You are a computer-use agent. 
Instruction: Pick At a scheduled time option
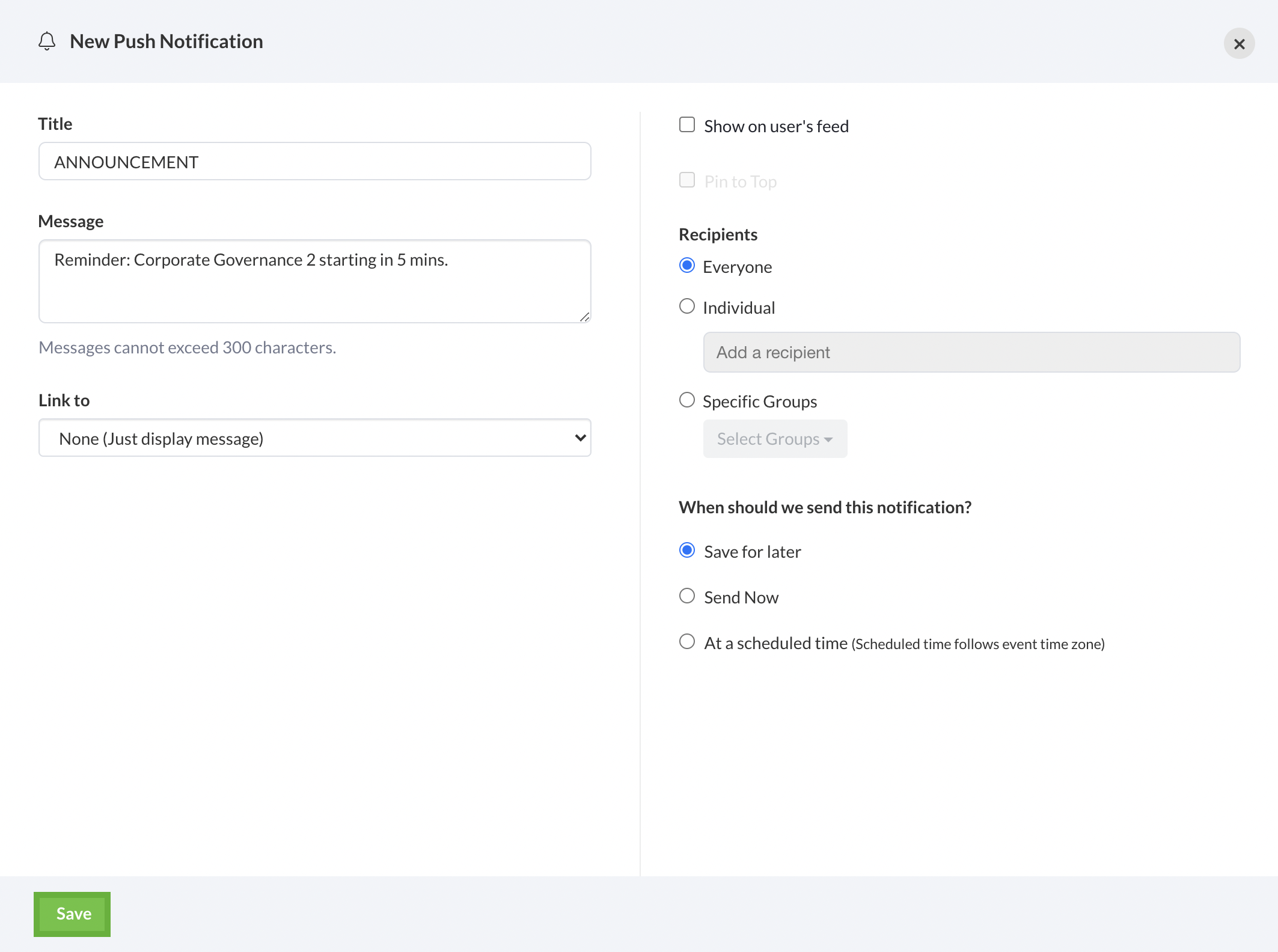pyautogui.click(x=687, y=642)
